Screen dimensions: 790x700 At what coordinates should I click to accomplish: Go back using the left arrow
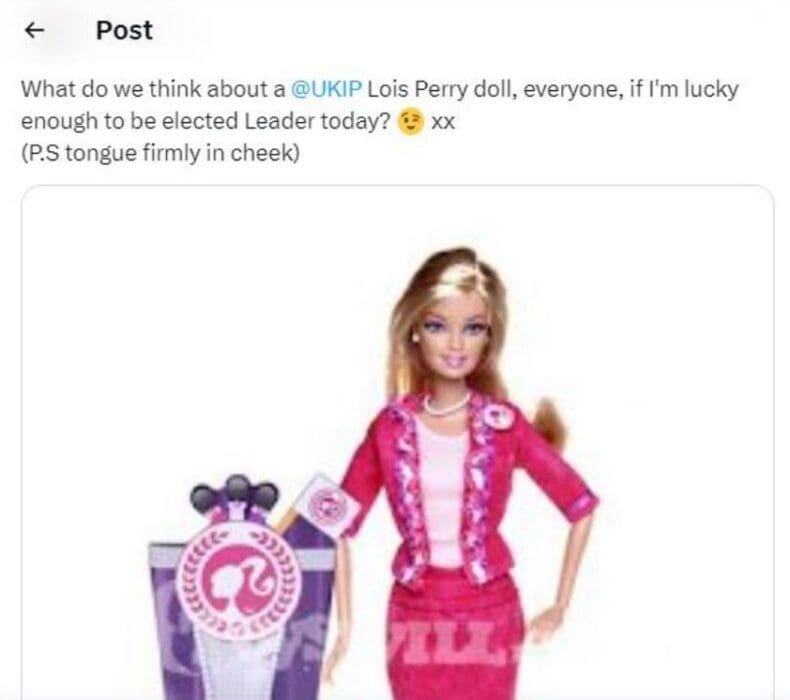34,31
